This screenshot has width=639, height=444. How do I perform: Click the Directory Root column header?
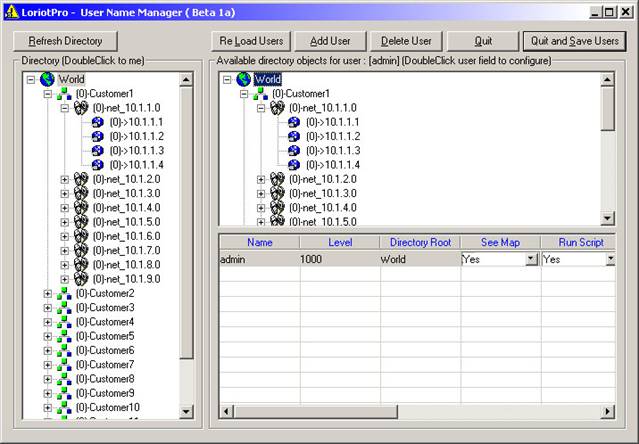click(420, 242)
